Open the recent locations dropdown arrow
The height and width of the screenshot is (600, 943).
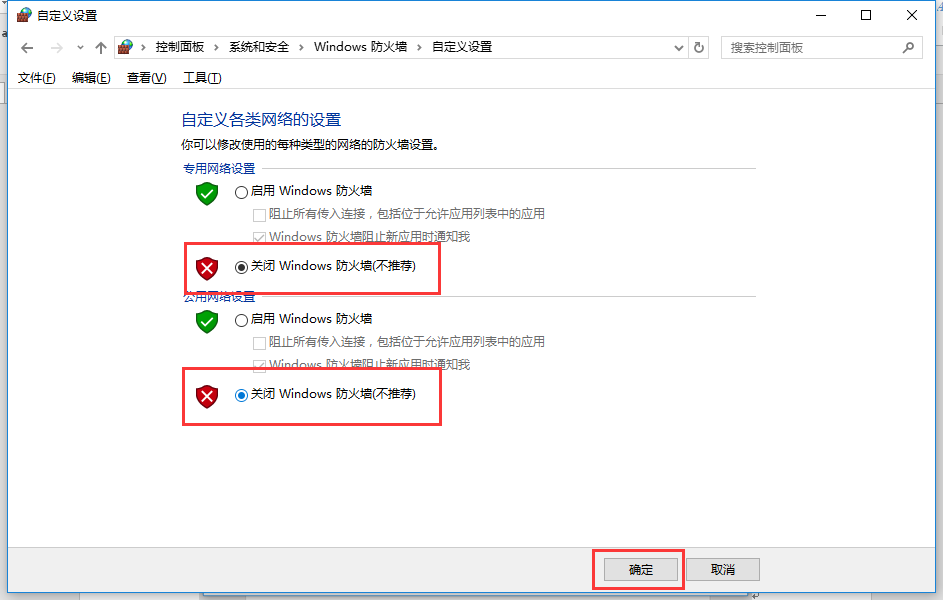pyautogui.click(x=80, y=47)
